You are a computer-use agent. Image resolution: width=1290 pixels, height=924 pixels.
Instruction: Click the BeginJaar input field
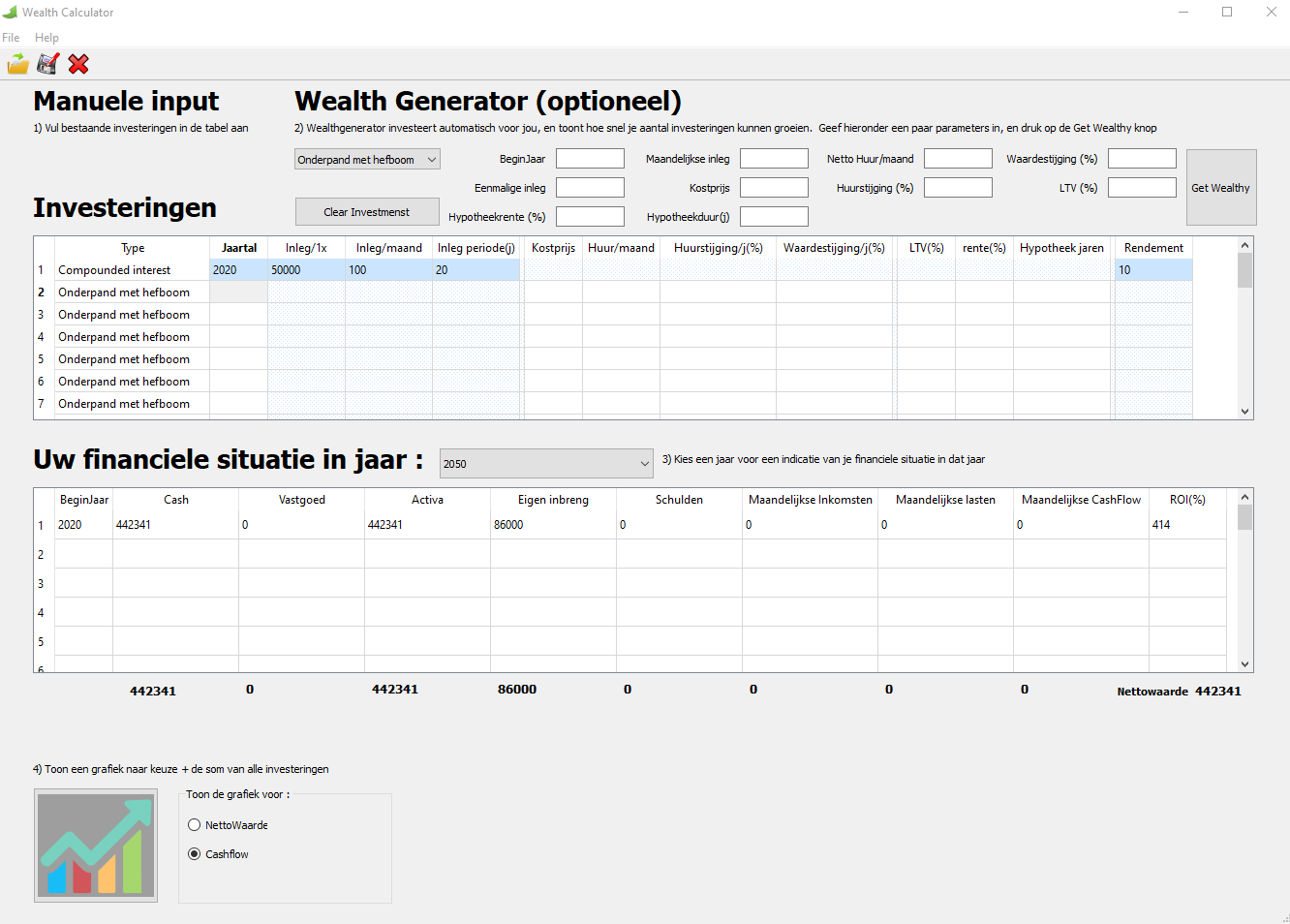(590, 159)
